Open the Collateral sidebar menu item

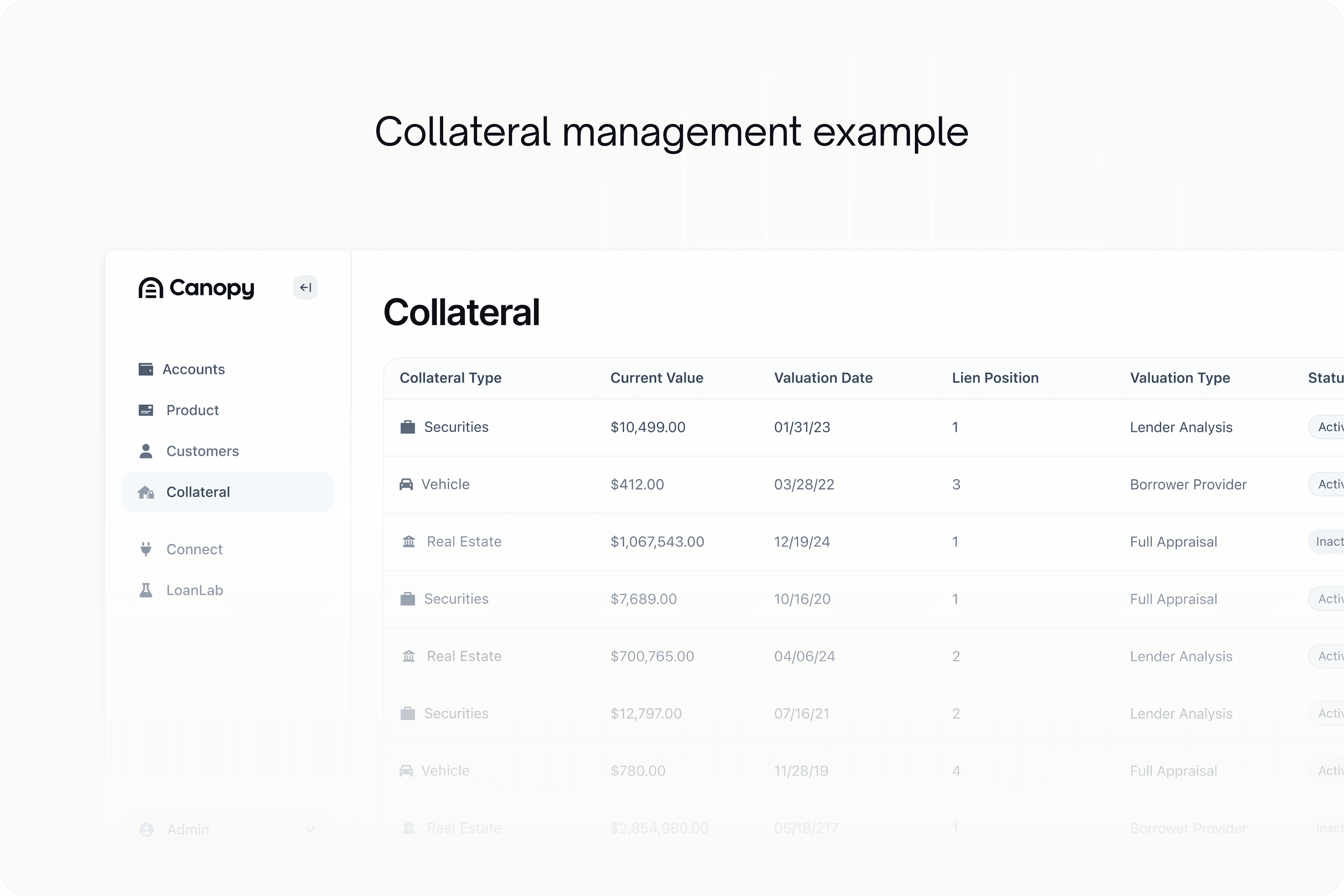(198, 492)
